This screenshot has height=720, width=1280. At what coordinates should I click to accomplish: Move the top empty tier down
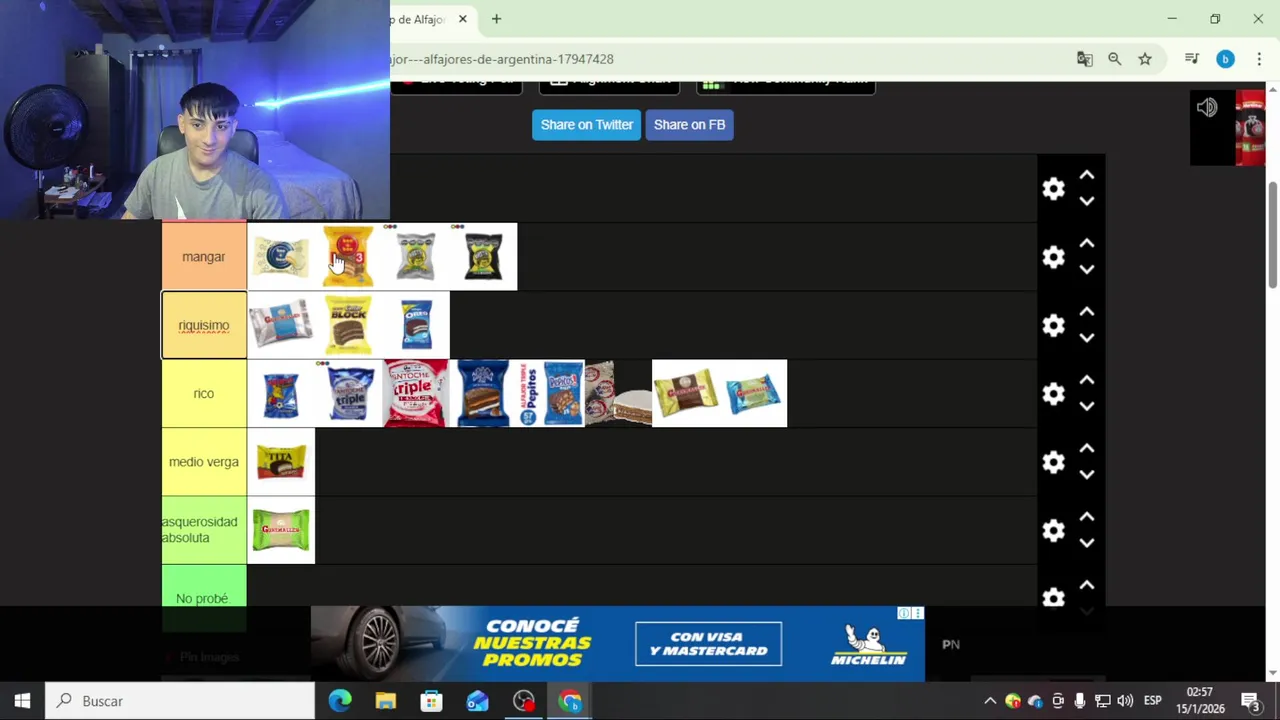[x=1087, y=201]
